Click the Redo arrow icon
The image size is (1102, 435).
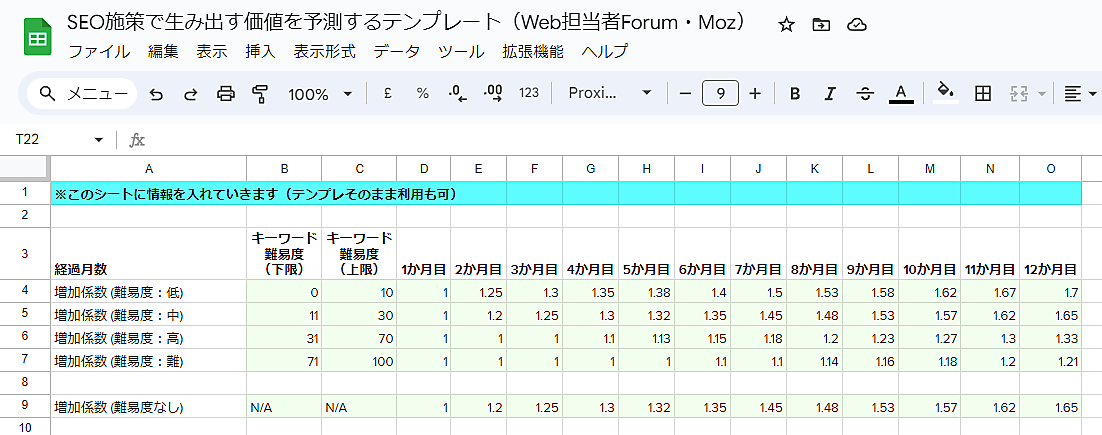click(x=190, y=94)
